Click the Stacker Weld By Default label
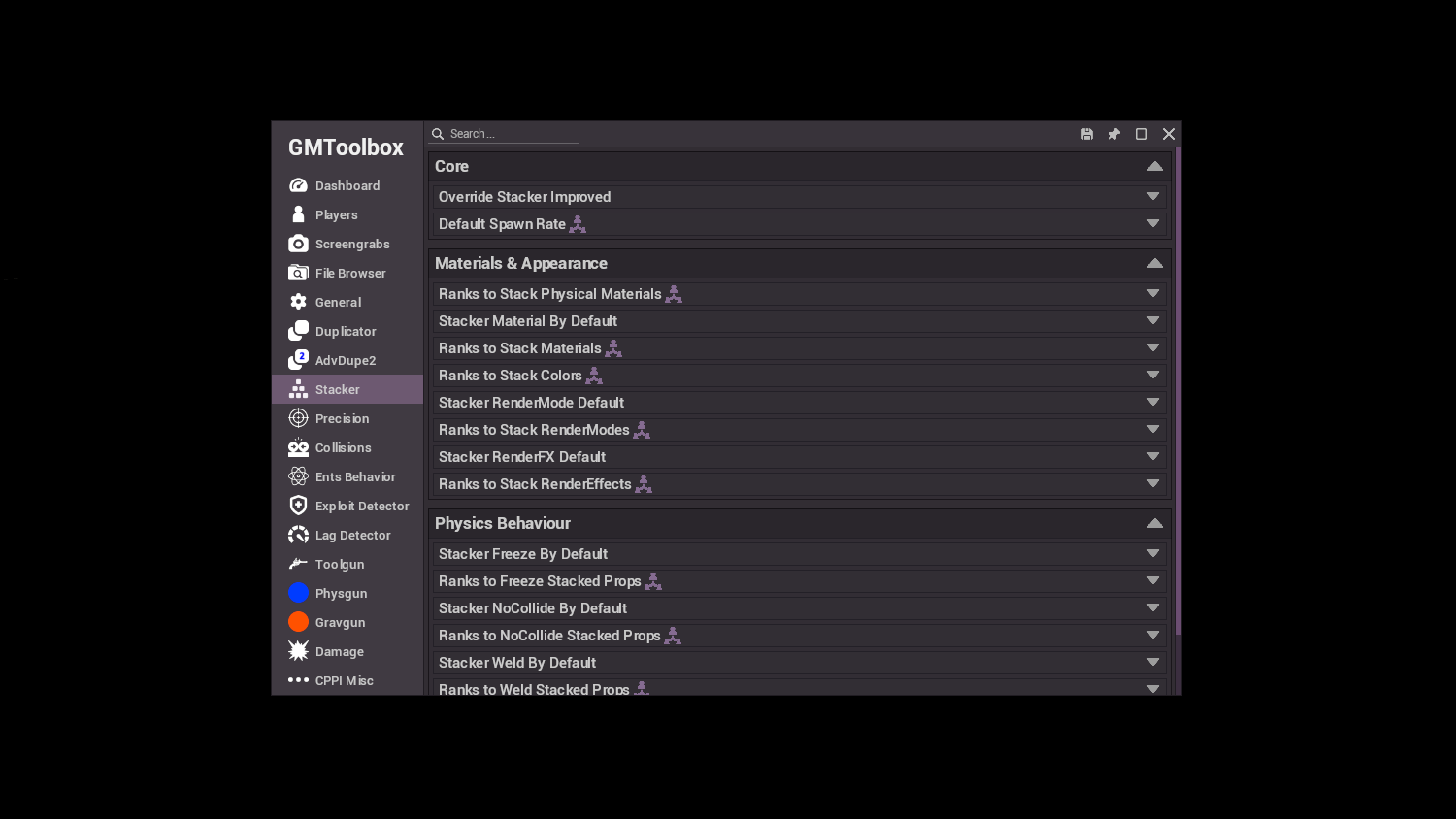1456x819 pixels. 517,663
